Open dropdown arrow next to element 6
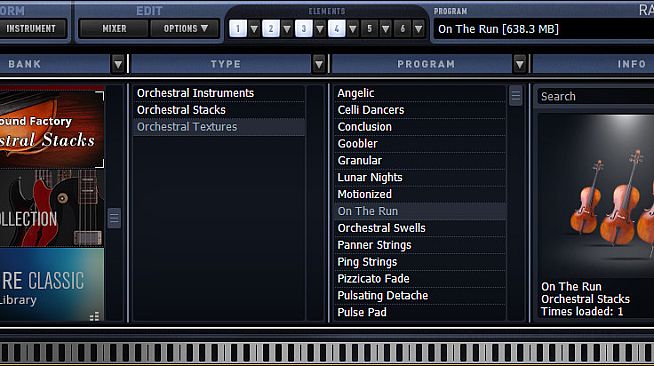Image resolution: width=654 pixels, height=366 pixels. (x=418, y=29)
